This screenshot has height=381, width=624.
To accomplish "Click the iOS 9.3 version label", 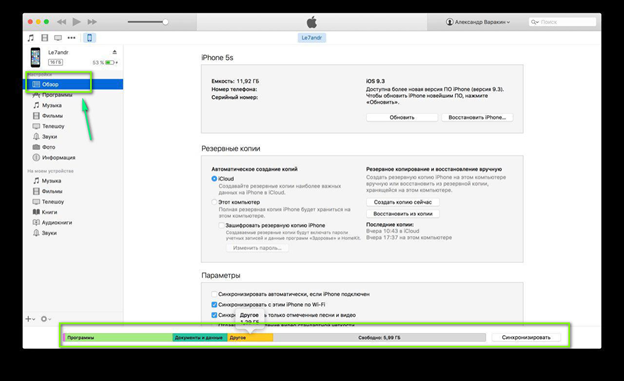I will pos(375,81).
